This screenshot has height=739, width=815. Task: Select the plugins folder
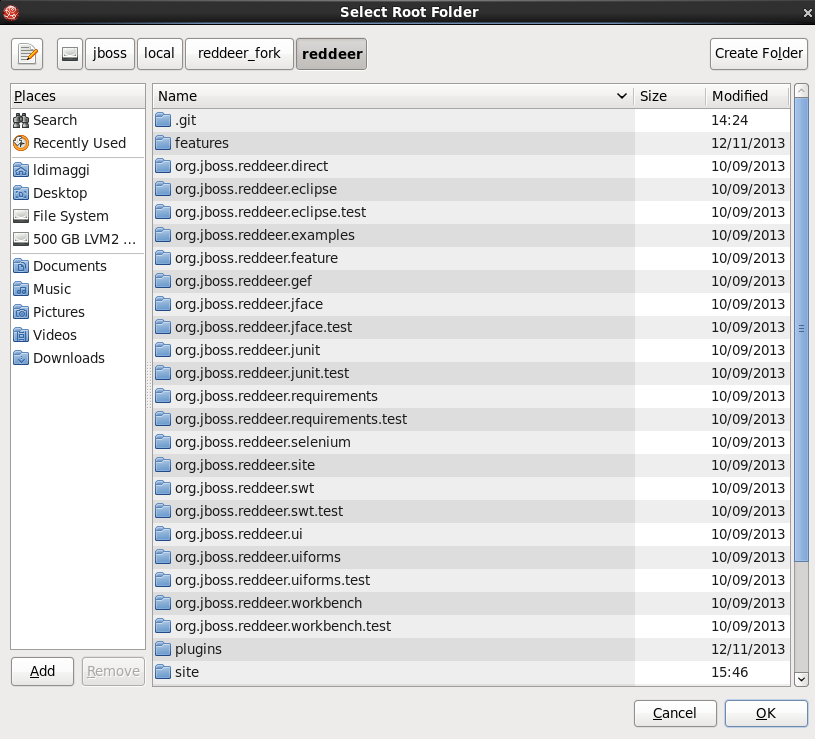tap(471, 649)
